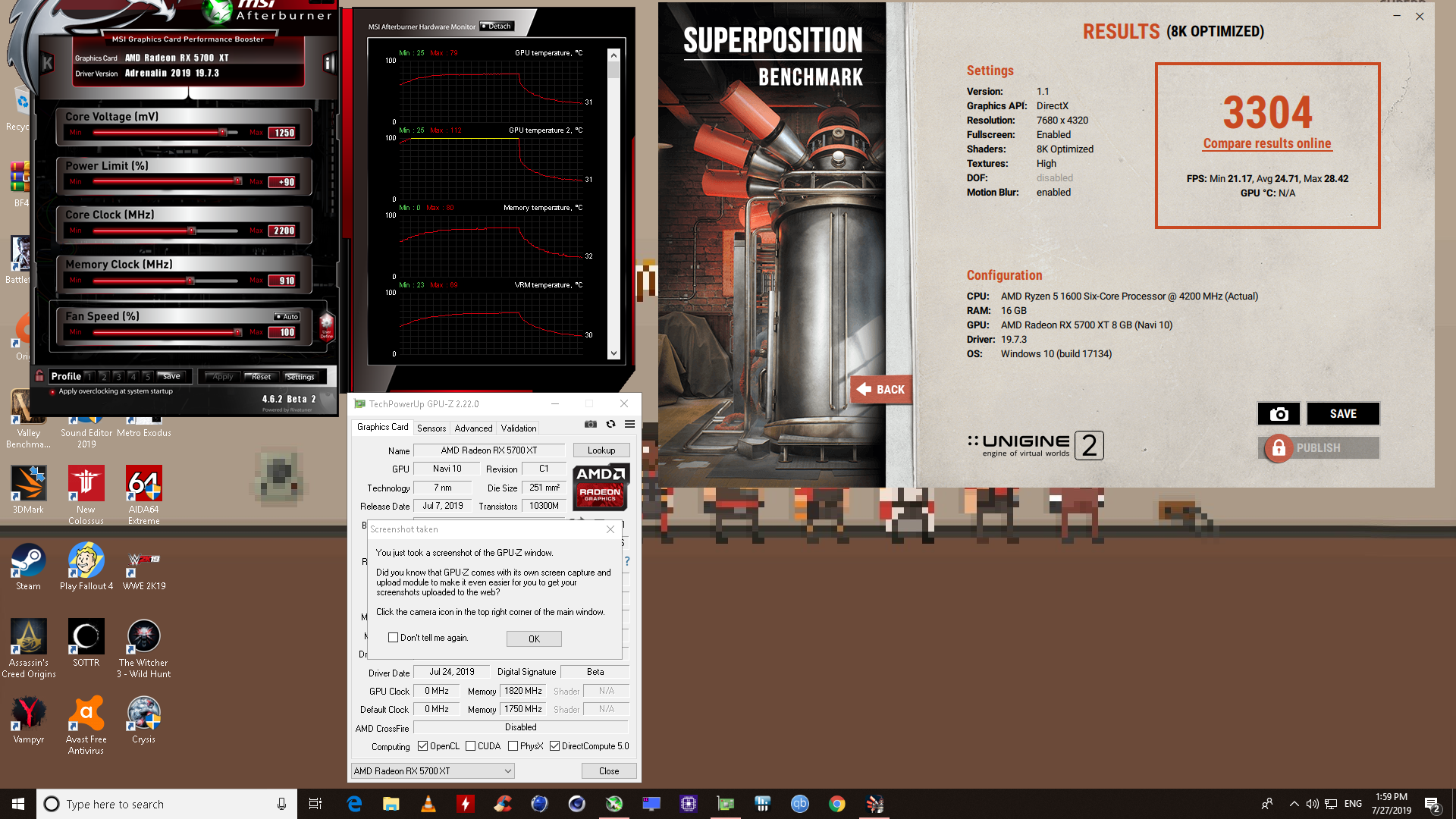
Task: Click the Superposition BACK button
Action: [x=881, y=390]
